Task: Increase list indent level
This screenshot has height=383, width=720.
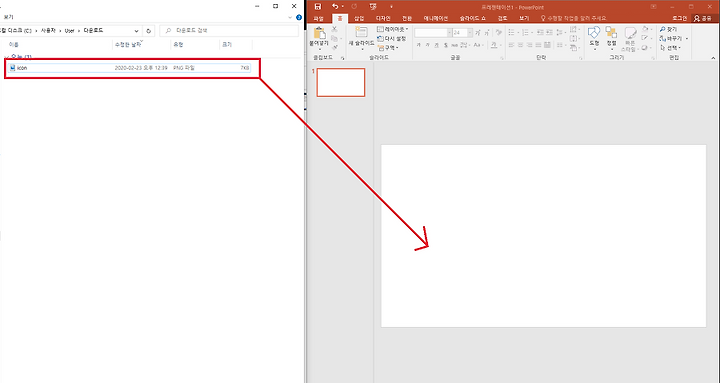Action: point(548,33)
